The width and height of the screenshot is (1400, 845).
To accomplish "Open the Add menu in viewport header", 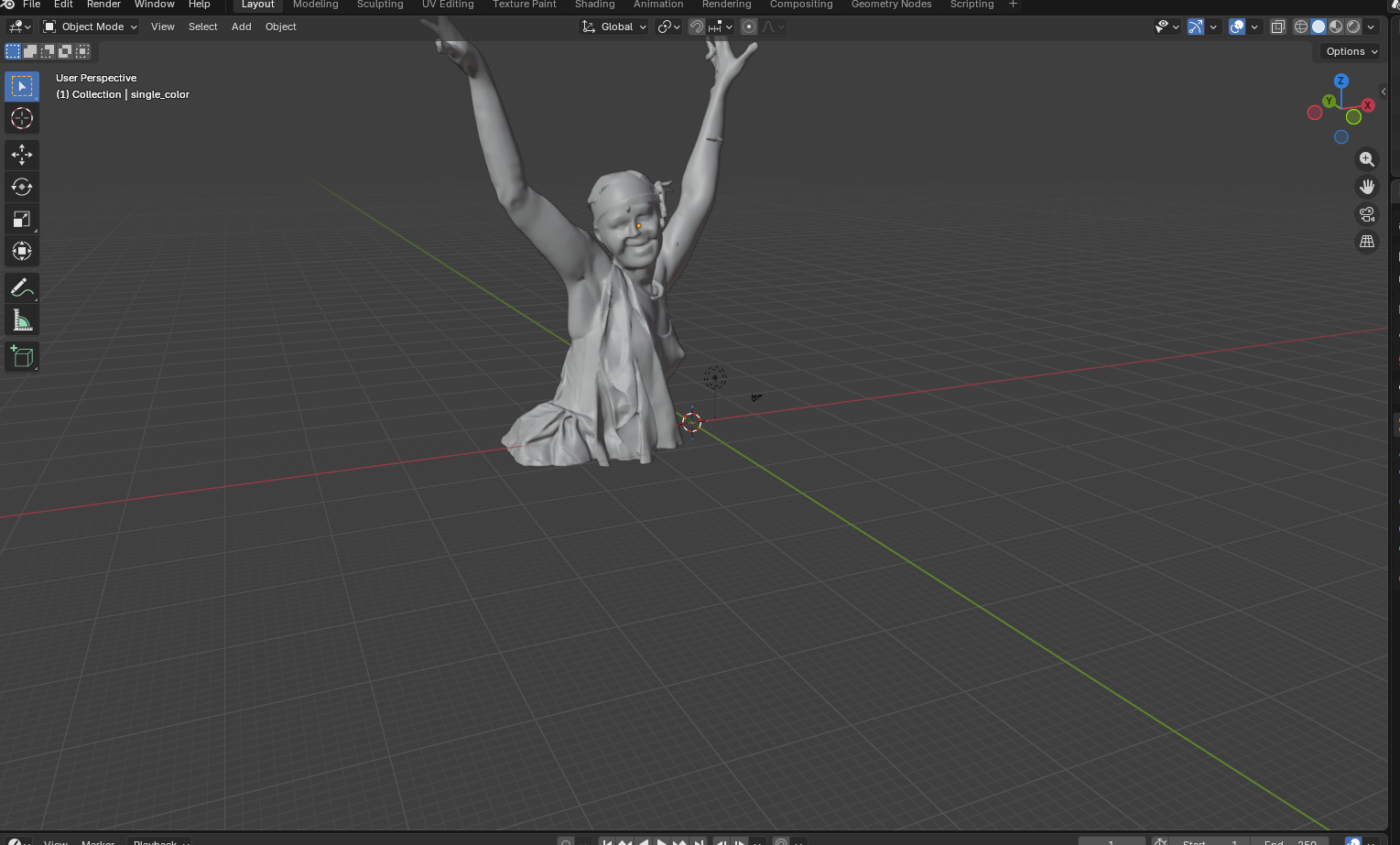I will (x=241, y=27).
